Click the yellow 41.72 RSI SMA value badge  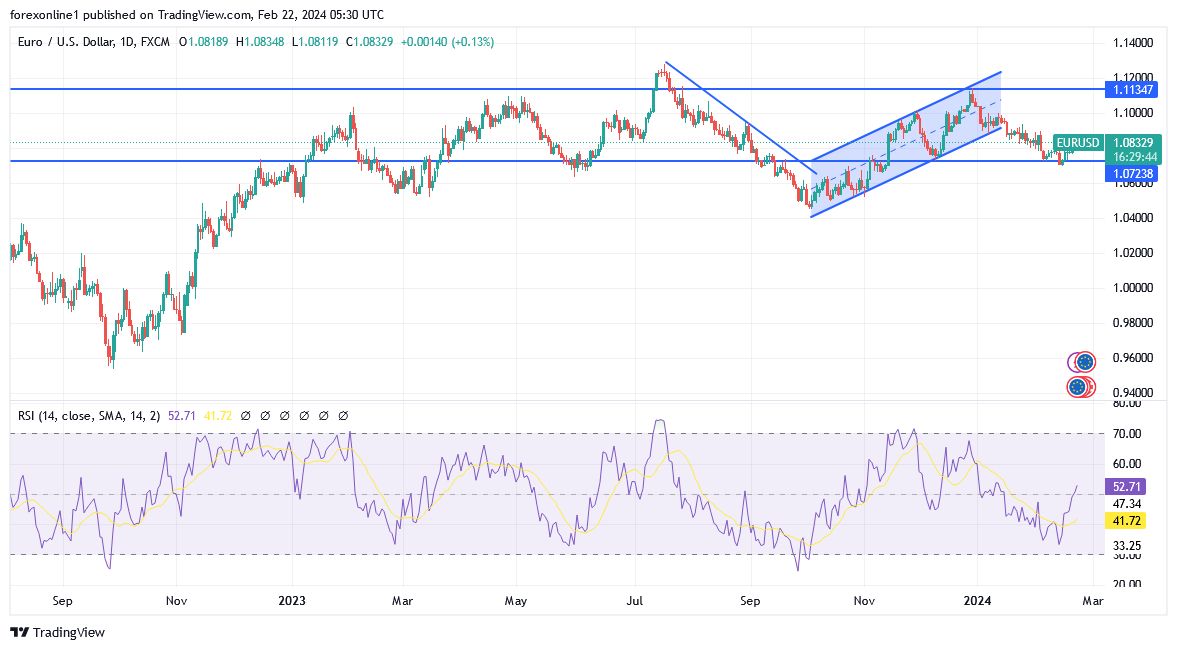point(1124,520)
